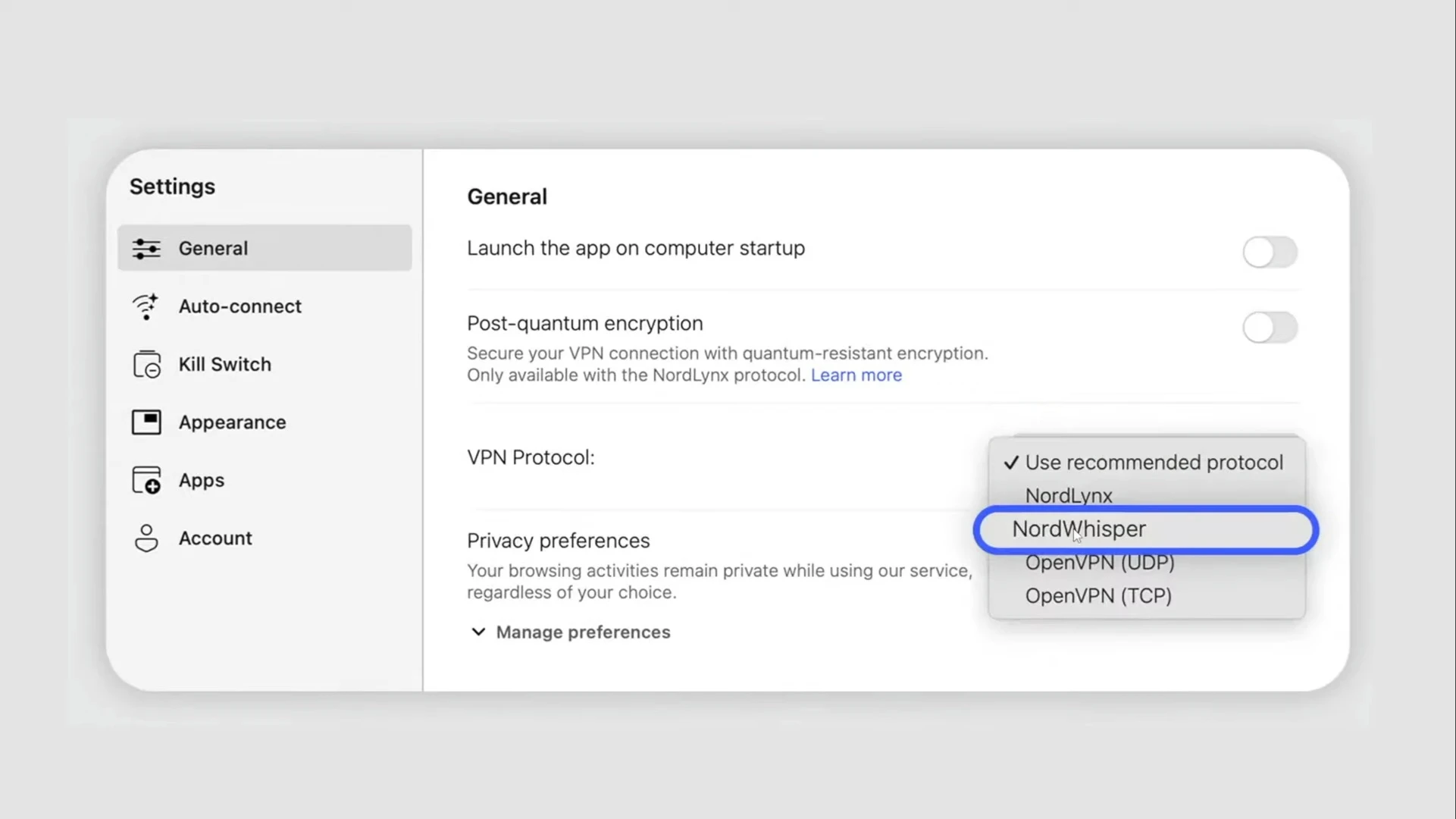This screenshot has width=1456, height=819.
Task: Click the Settings title text
Action: tap(172, 187)
